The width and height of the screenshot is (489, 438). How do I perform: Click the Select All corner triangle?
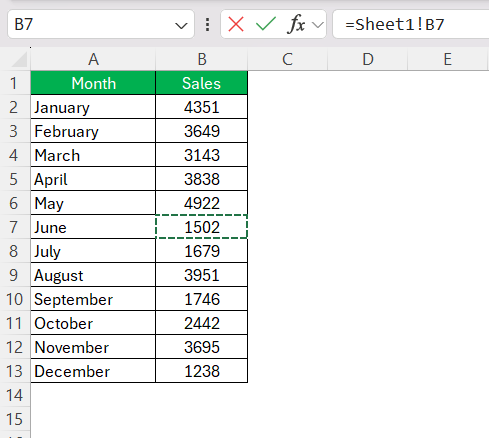(19, 60)
